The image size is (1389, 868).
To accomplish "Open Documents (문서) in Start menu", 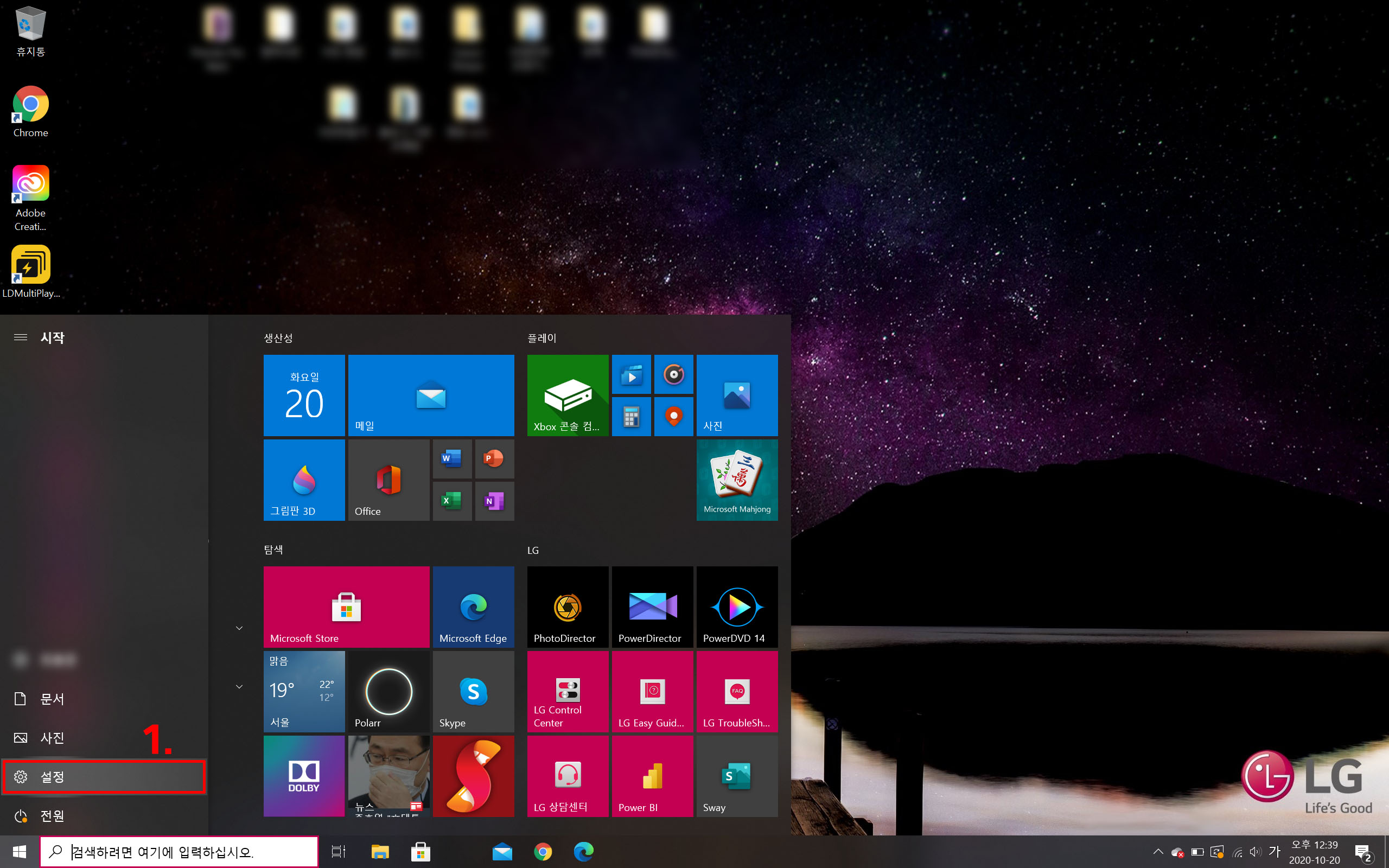I will click(52, 699).
